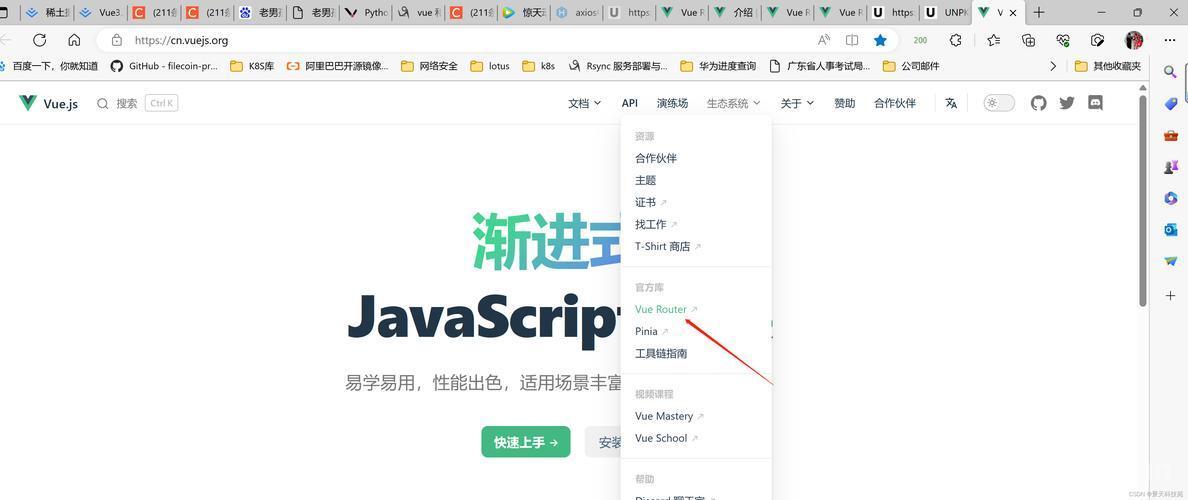Expand the 文档 navigation dropdown
Image resolution: width=1188 pixels, height=500 pixels.
(584, 103)
